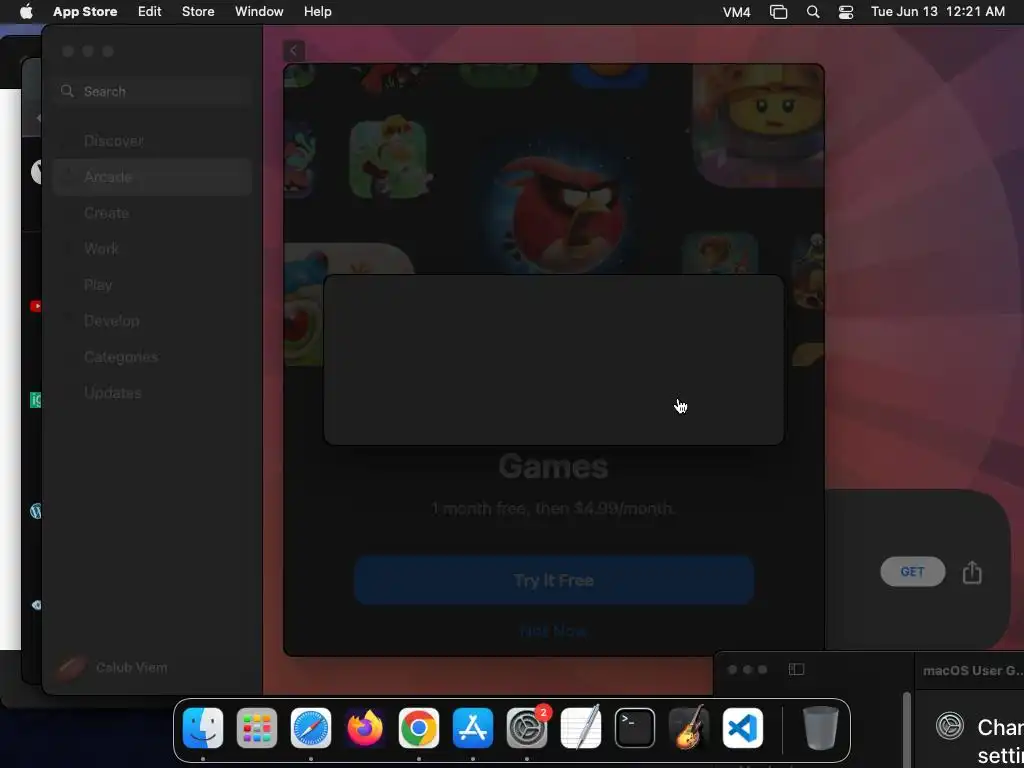Screen dimensions: 1024x768
Task: Select Discover in App Store sidebar
Action: (152, 140)
